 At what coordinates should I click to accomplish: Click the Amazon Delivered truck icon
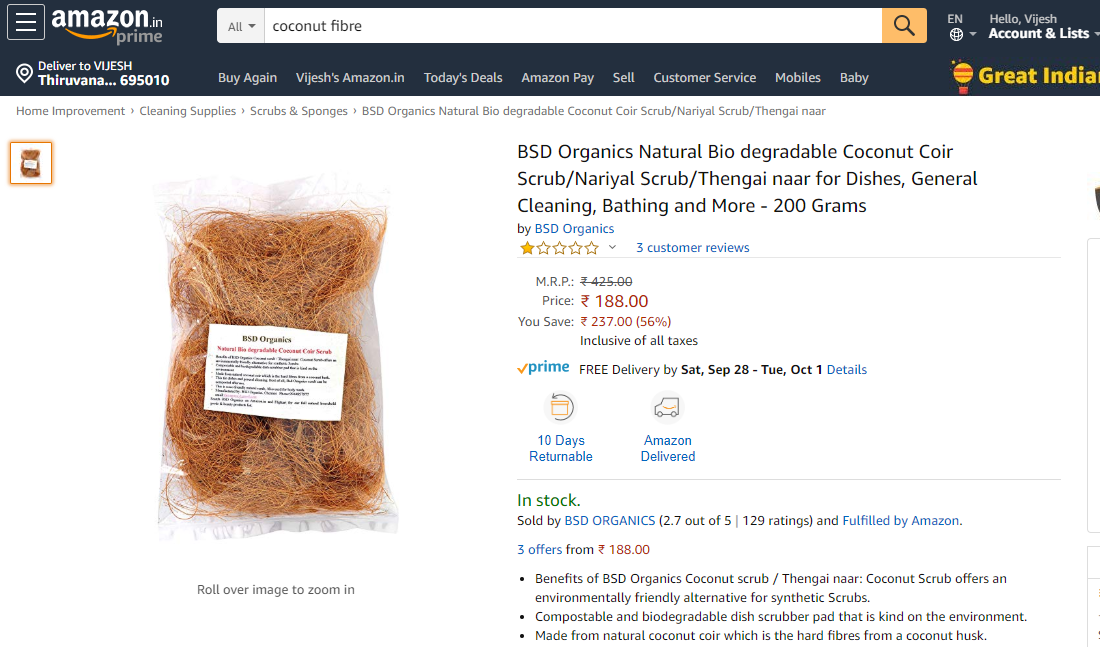[667, 407]
